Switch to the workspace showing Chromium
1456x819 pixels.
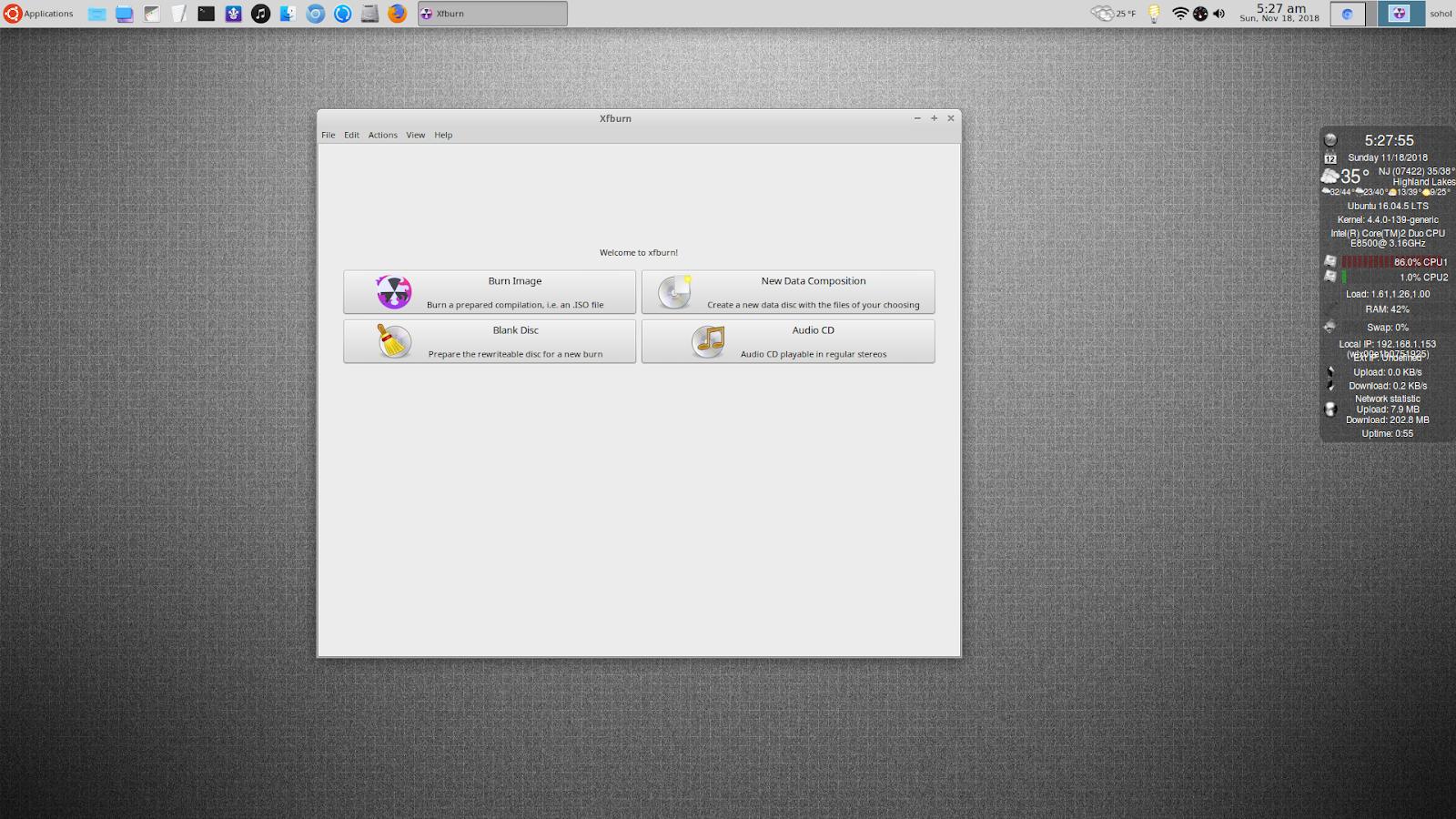click(x=1348, y=14)
